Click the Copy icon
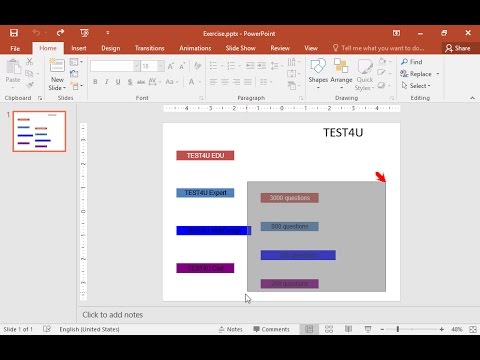This screenshot has height=360, width=480. (29, 73)
